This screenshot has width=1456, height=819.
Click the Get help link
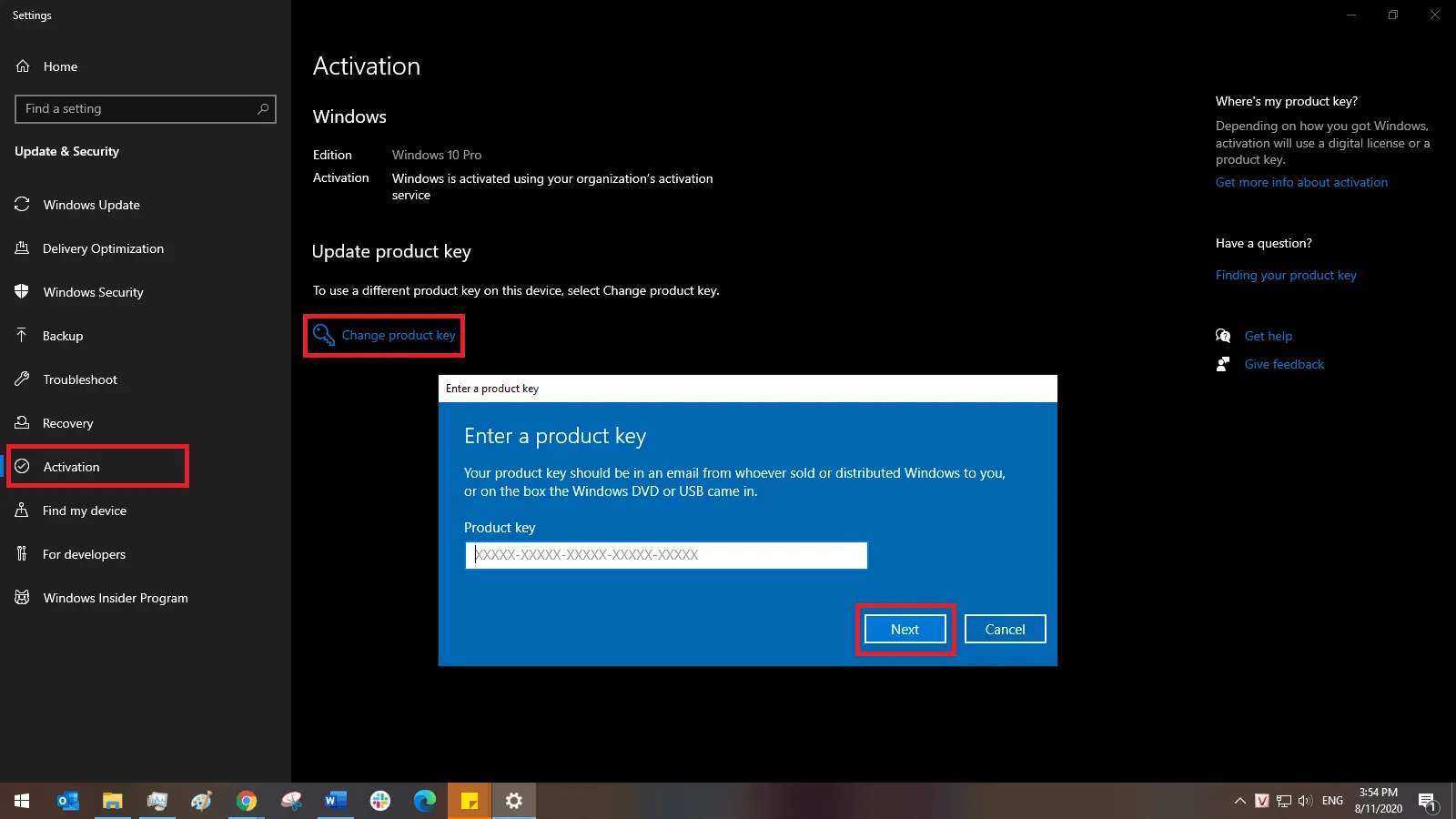pyautogui.click(x=1269, y=336)
